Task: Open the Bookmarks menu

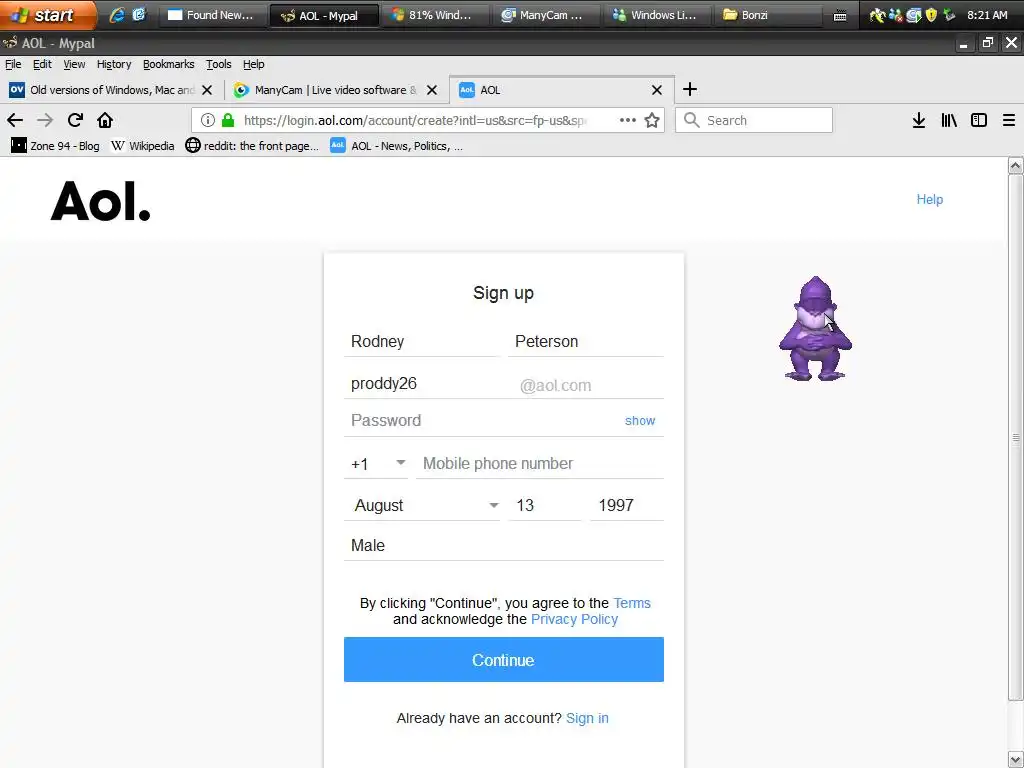Action: click(x=168, y=64)
